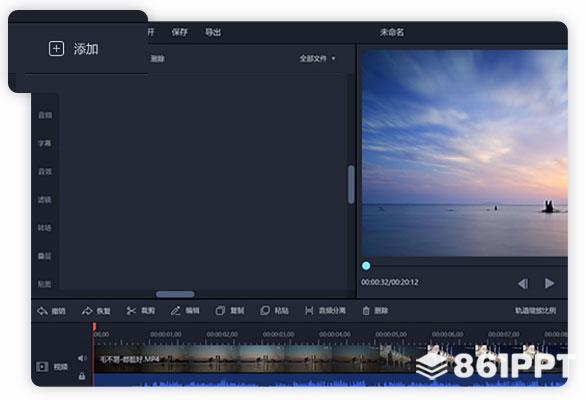Open the pencil edit (编辑) tool

coord(175,311)
